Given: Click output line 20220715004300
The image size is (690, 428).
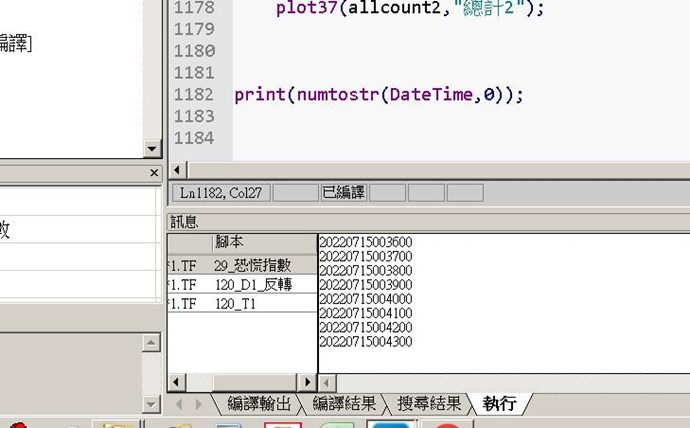Looking at the screenshot, I should (x=365, y=342).
